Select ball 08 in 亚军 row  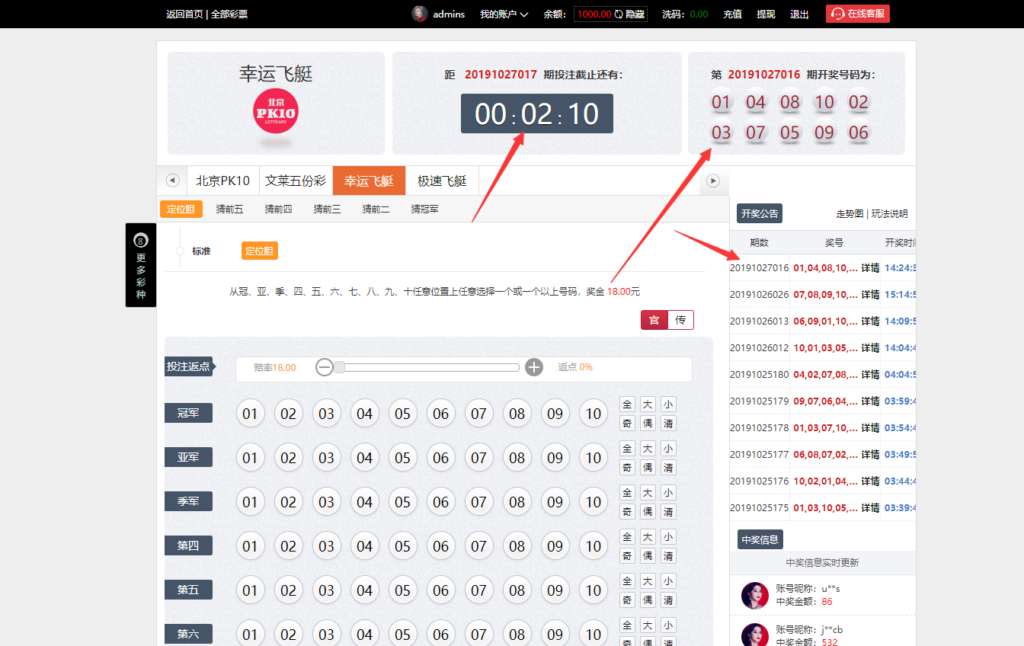click(517, 458)
